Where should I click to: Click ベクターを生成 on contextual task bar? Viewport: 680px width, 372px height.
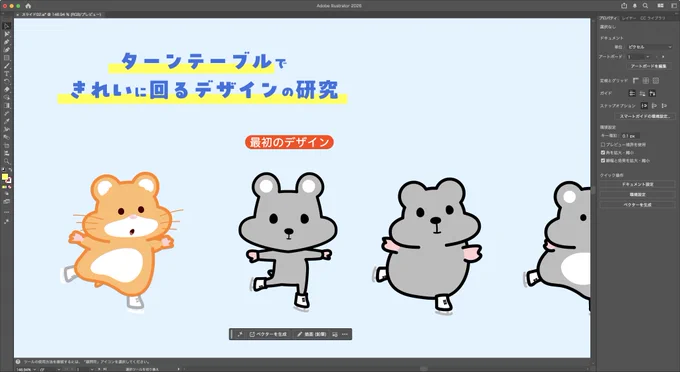coord(268,334)
